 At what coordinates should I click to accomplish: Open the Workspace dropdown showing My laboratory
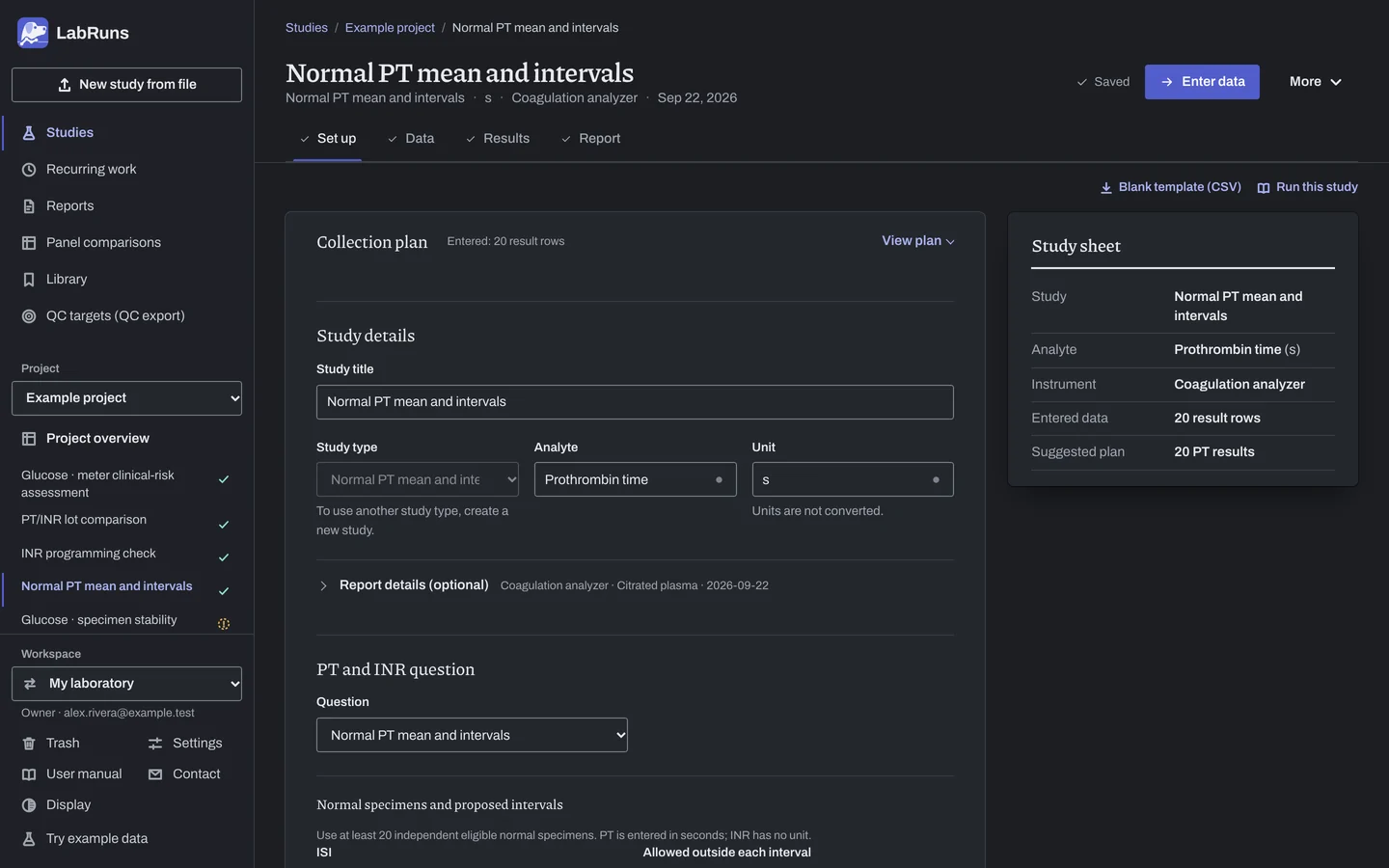point(126,684)
